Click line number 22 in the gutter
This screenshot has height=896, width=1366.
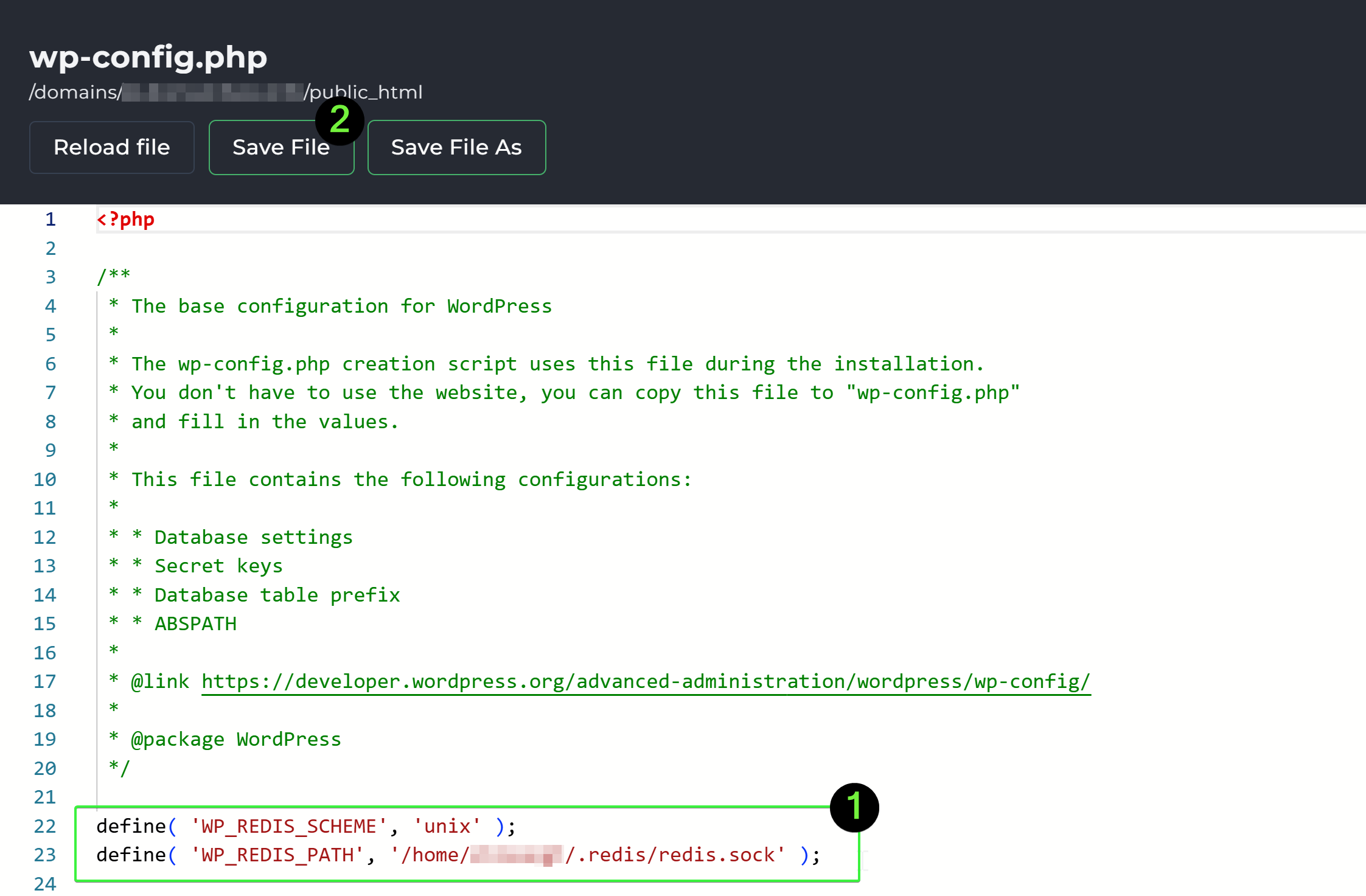point(45,826)
